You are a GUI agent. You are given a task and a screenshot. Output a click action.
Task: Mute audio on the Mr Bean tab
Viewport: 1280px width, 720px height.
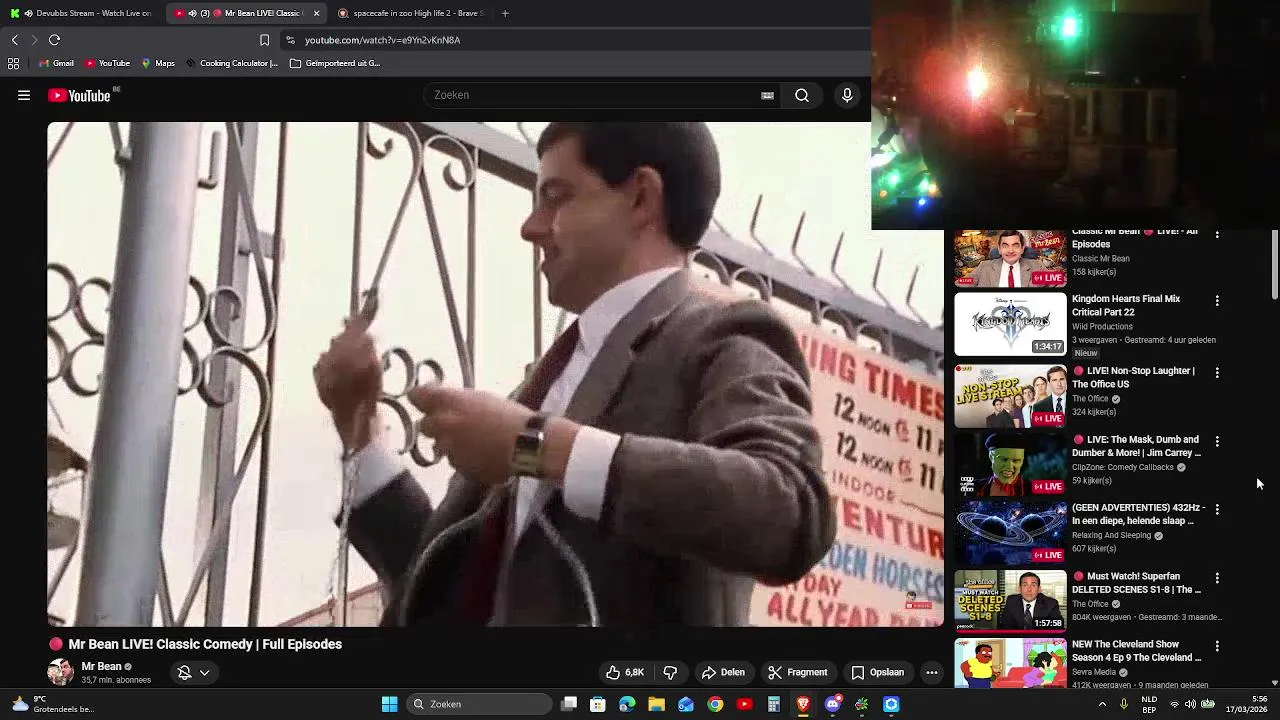192,13
